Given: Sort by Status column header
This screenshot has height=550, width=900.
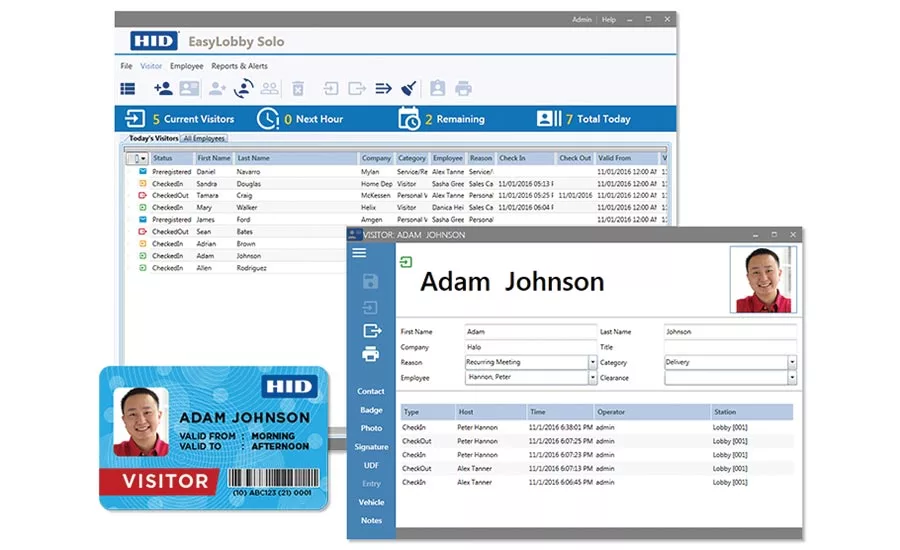Looking at the screenshot, I should click(171, 158).
